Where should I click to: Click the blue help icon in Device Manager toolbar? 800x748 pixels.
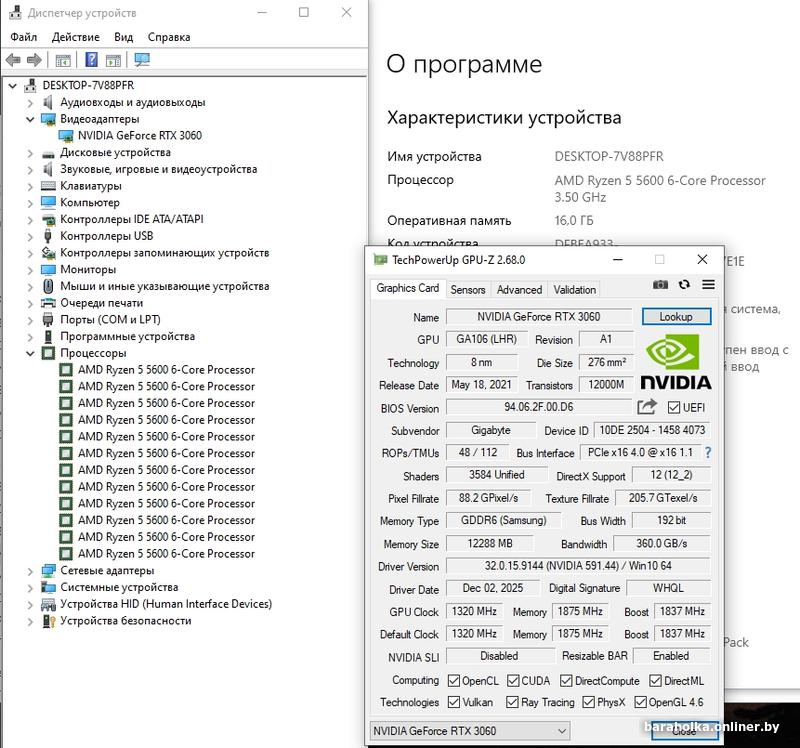(x=91, y=60)
